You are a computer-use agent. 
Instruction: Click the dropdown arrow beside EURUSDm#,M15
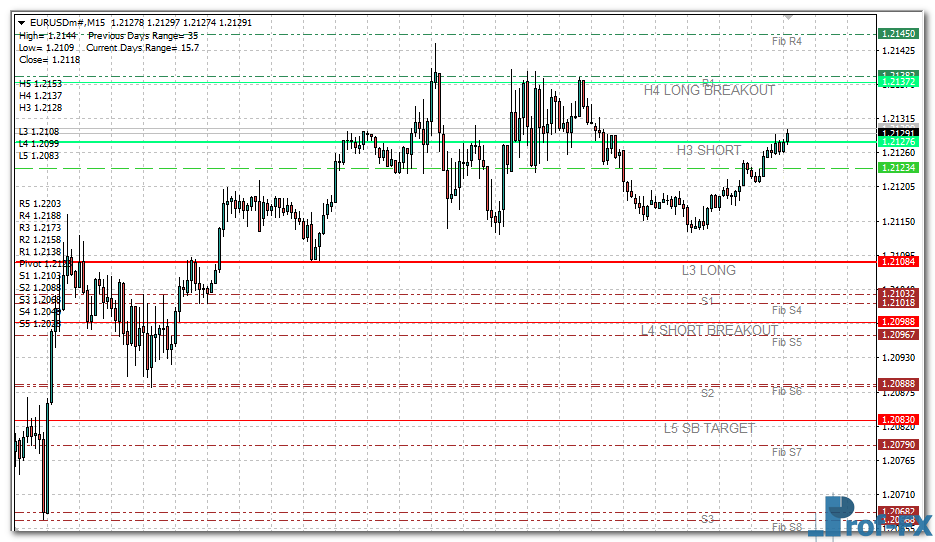pos(22,22)
